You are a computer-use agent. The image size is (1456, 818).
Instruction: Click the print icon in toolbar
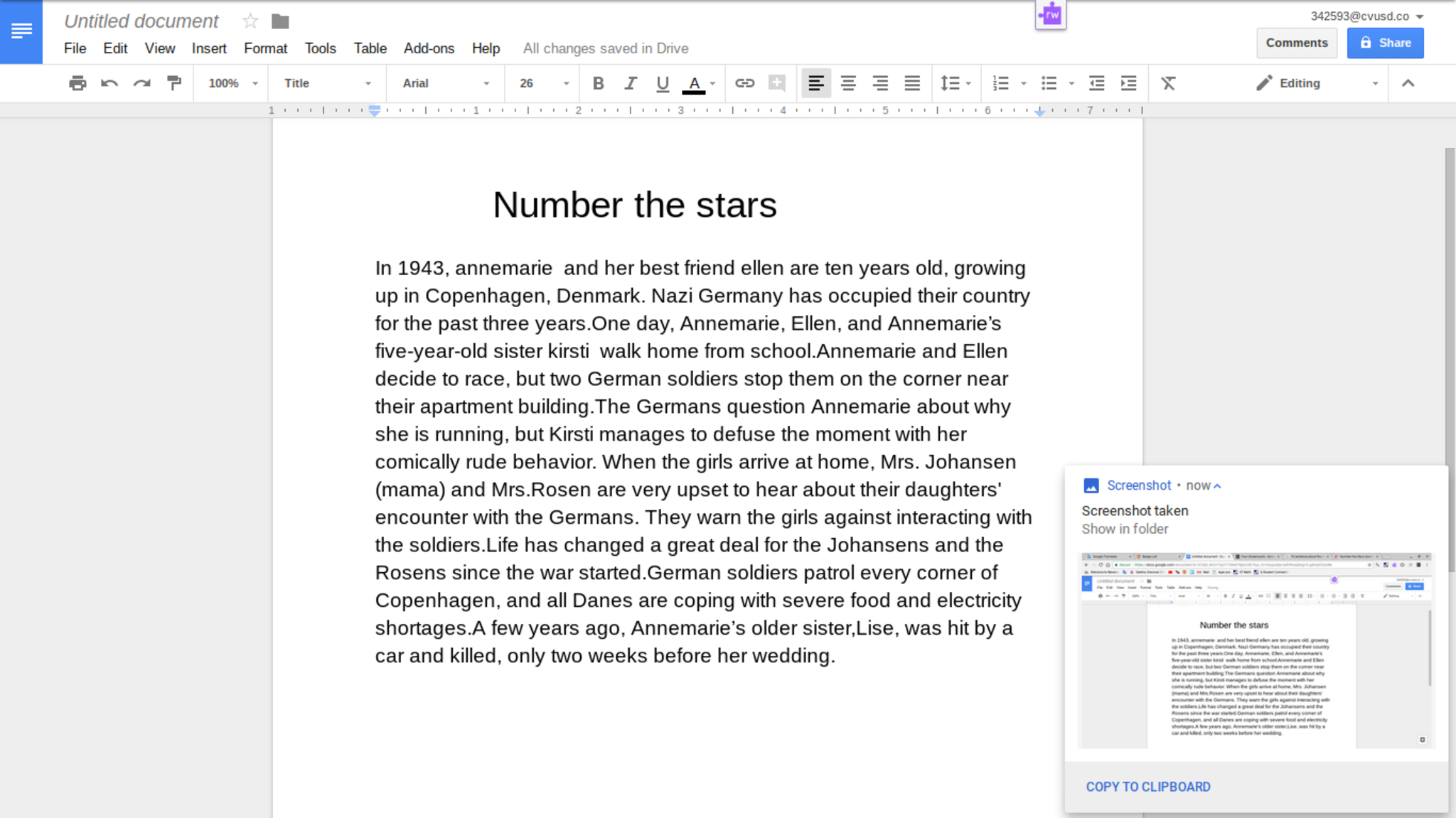pos(77,83)
